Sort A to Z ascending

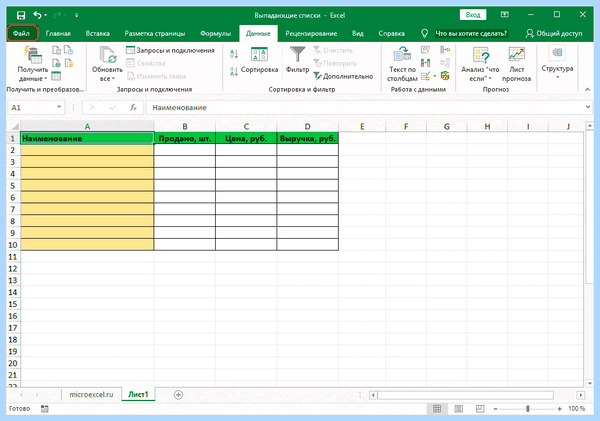point(234,54)
